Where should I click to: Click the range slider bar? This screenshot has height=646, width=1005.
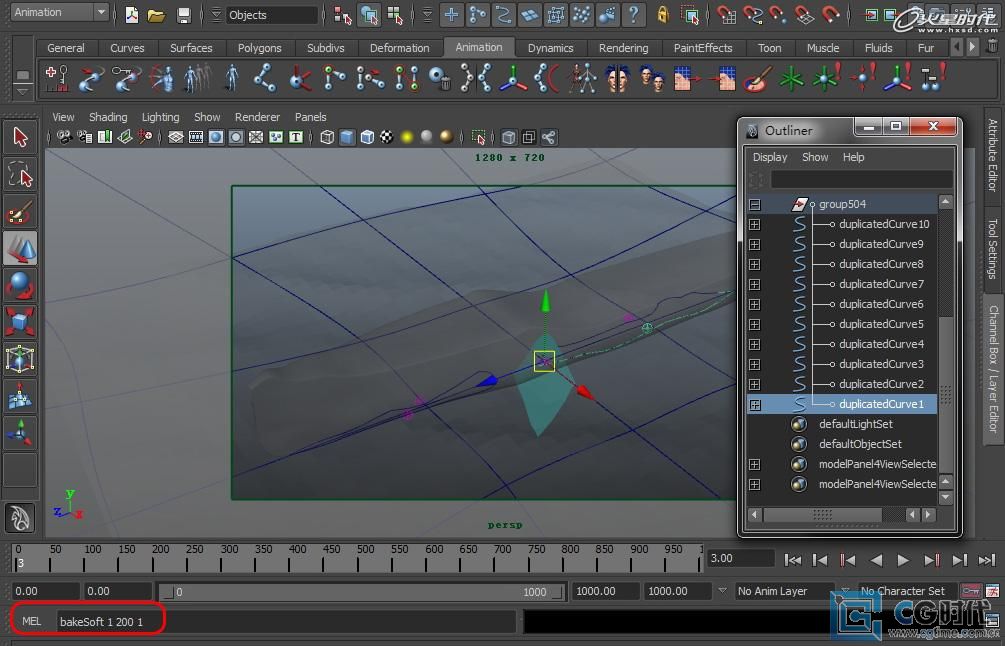tap(362, 592)
